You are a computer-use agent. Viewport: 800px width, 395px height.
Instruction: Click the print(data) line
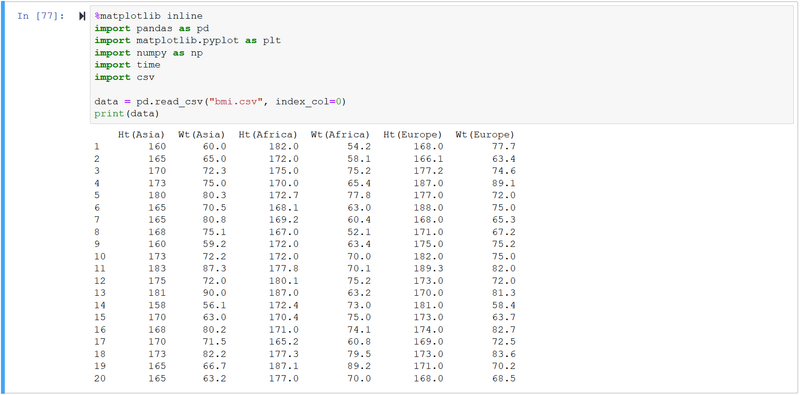(x=127, y=114)
